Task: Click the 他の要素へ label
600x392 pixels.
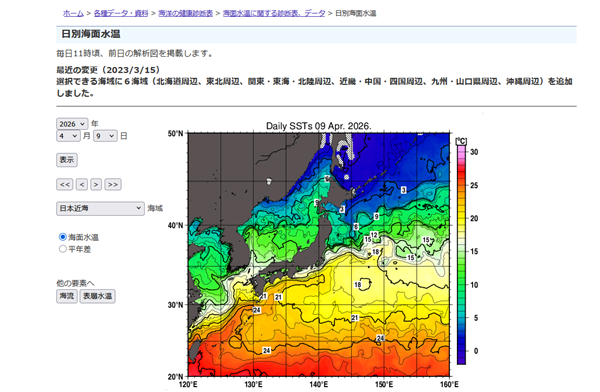Action: [75, 283]
